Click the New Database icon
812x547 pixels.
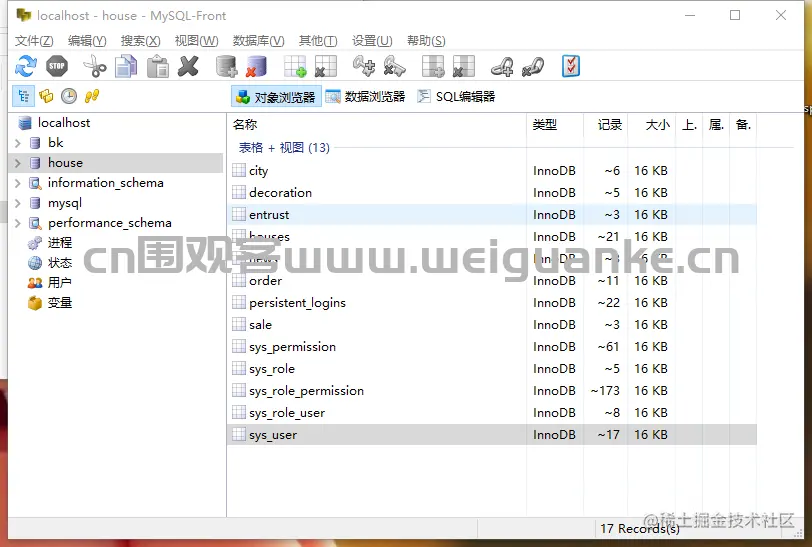click(226, 66)
